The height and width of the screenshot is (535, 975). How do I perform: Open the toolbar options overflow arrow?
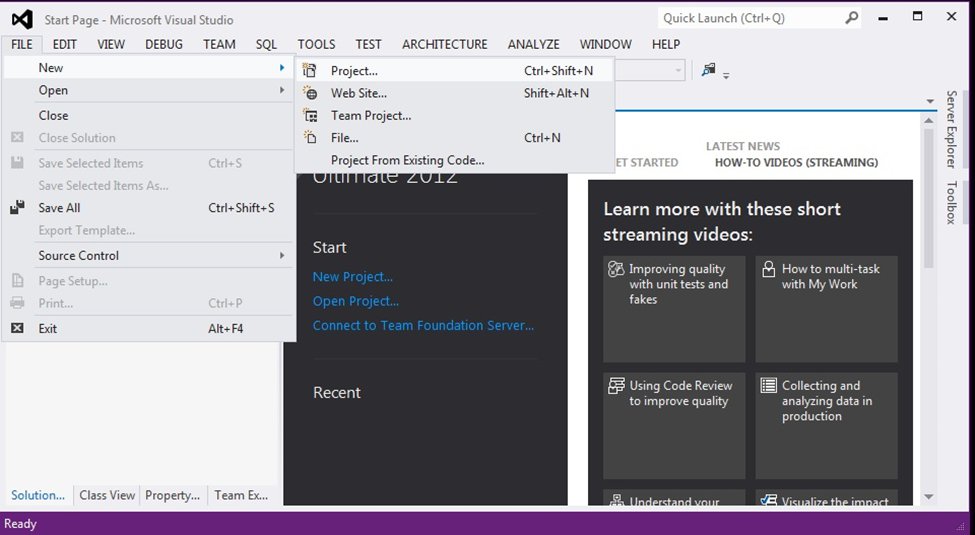(726, 75)
